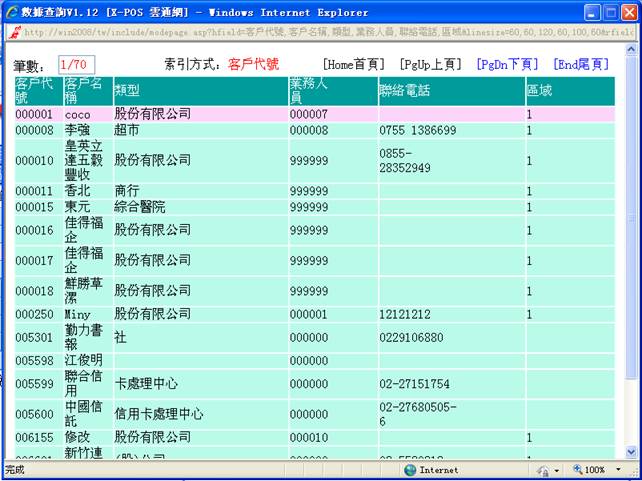Go to first page via Home首頁 link
Viewport: 642px width, 481px height.
(x=353, y=64)
